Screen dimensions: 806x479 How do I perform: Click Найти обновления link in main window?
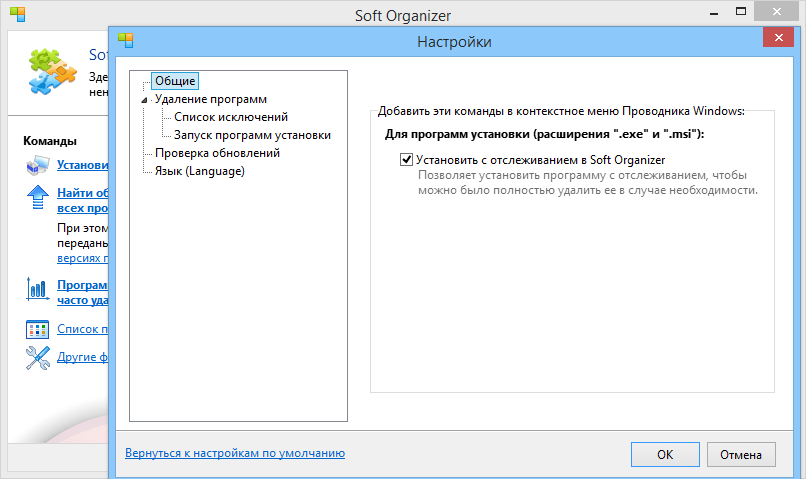(82, 200)
